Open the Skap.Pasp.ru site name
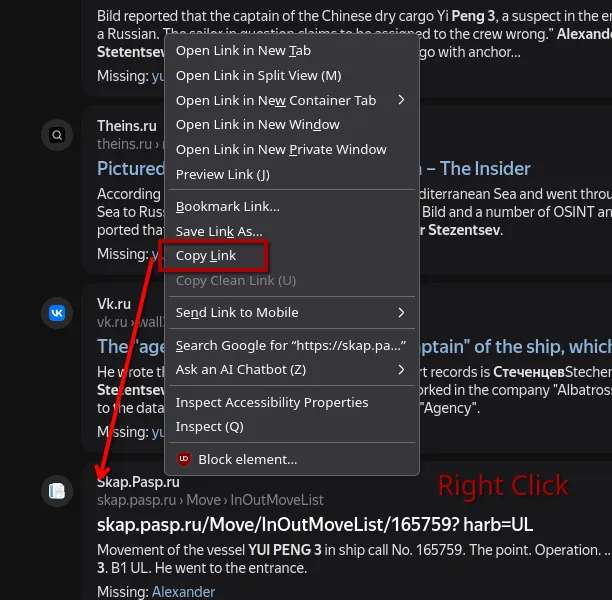Screen dimensions: 612x600 [x=139, y=482]
